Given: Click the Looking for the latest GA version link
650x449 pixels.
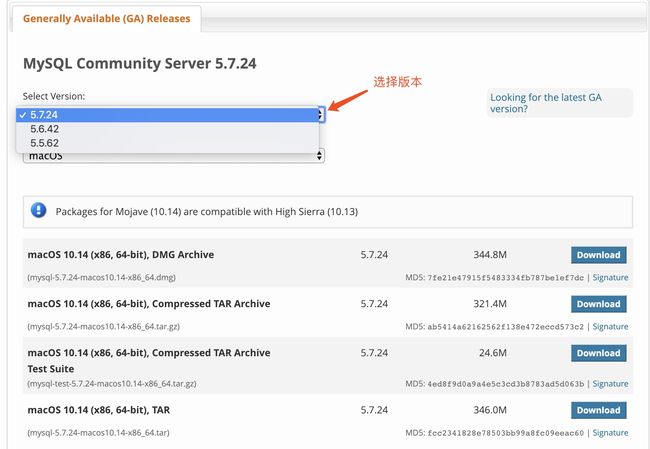Looking at the screenshot, I should [x=546, y=103].
